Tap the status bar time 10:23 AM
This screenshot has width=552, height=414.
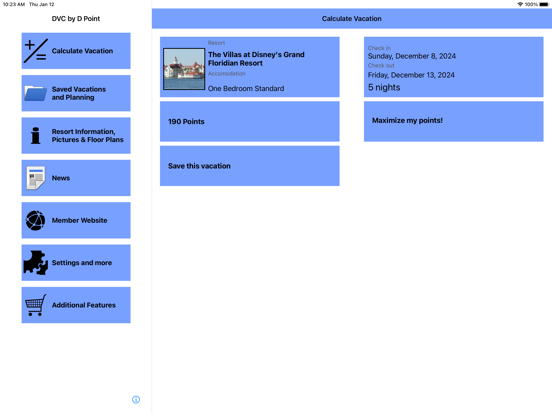(14, 4)
